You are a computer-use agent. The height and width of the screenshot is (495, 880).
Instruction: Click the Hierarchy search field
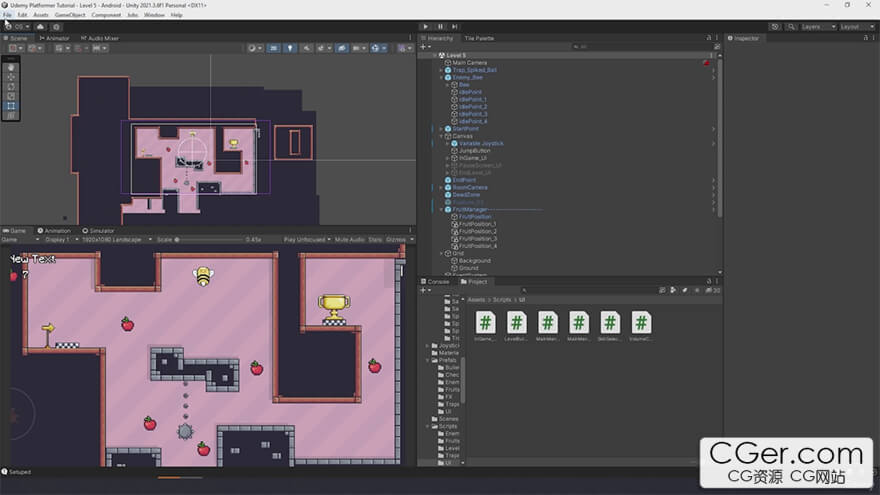640,47
